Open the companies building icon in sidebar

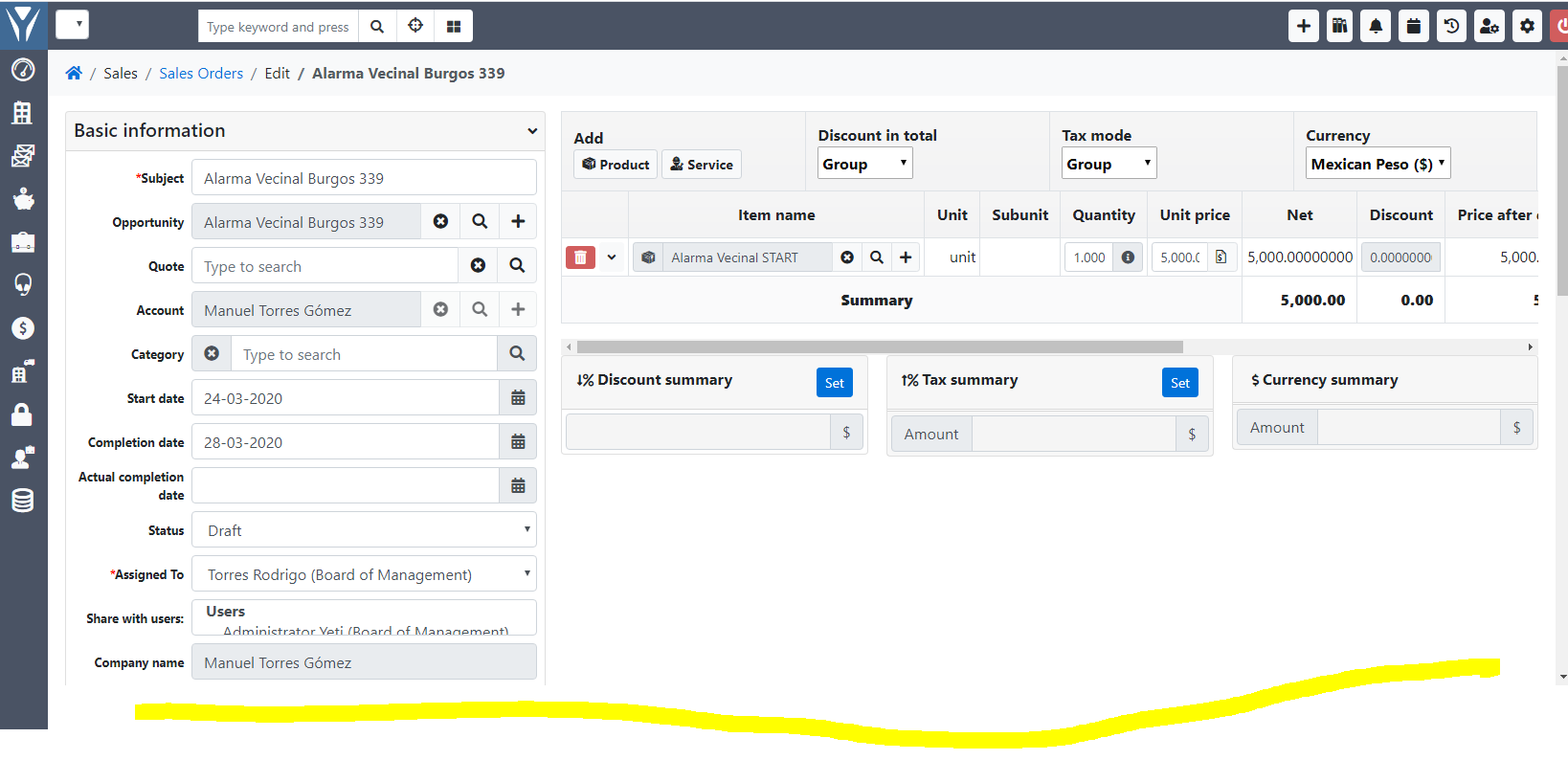pos(23,112)
